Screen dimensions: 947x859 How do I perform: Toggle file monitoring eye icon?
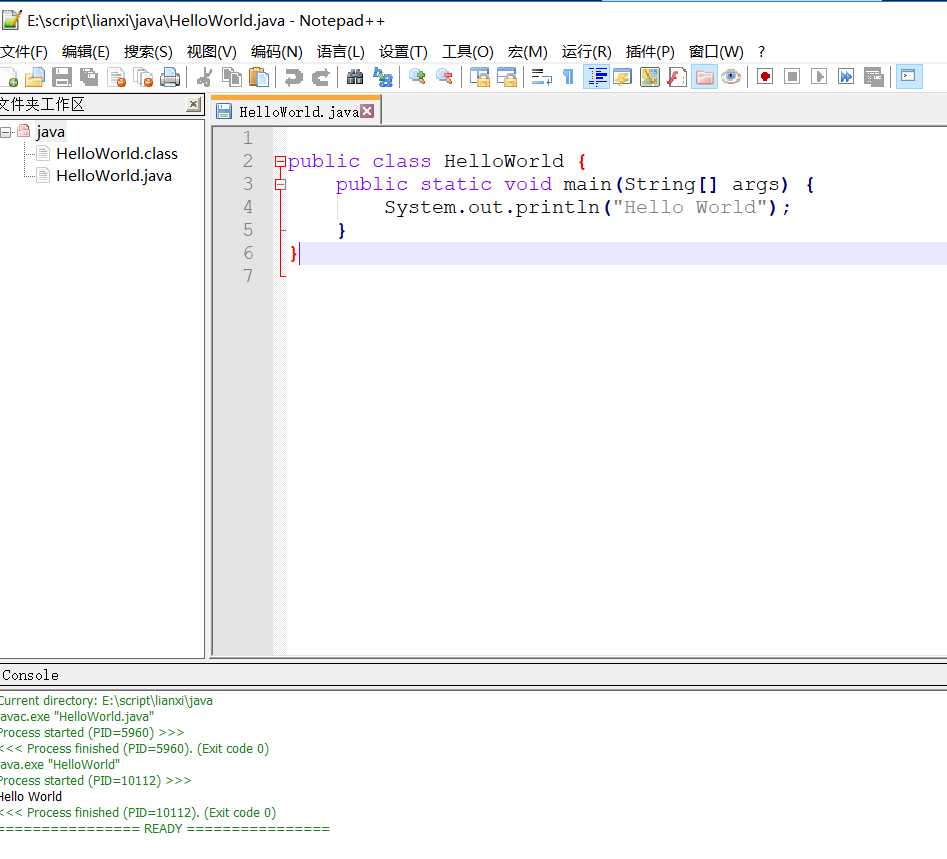[731, 77]
